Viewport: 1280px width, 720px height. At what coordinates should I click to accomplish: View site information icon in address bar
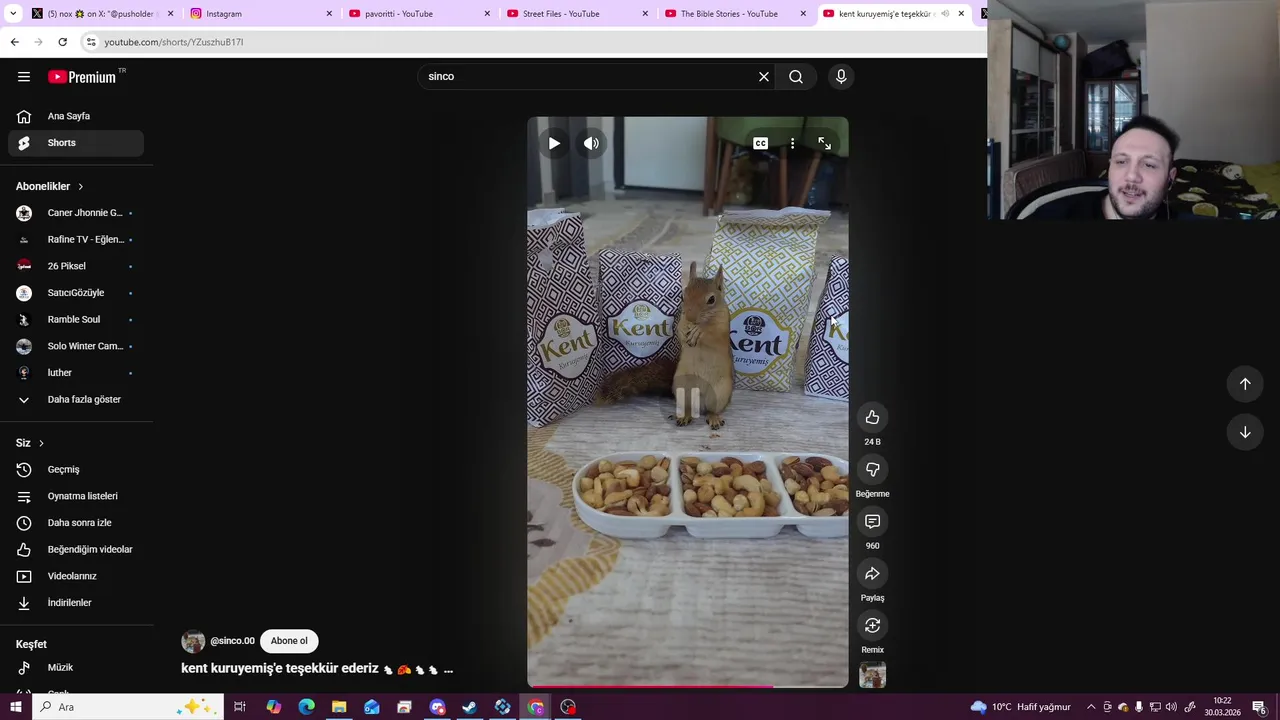coord(91,42)
